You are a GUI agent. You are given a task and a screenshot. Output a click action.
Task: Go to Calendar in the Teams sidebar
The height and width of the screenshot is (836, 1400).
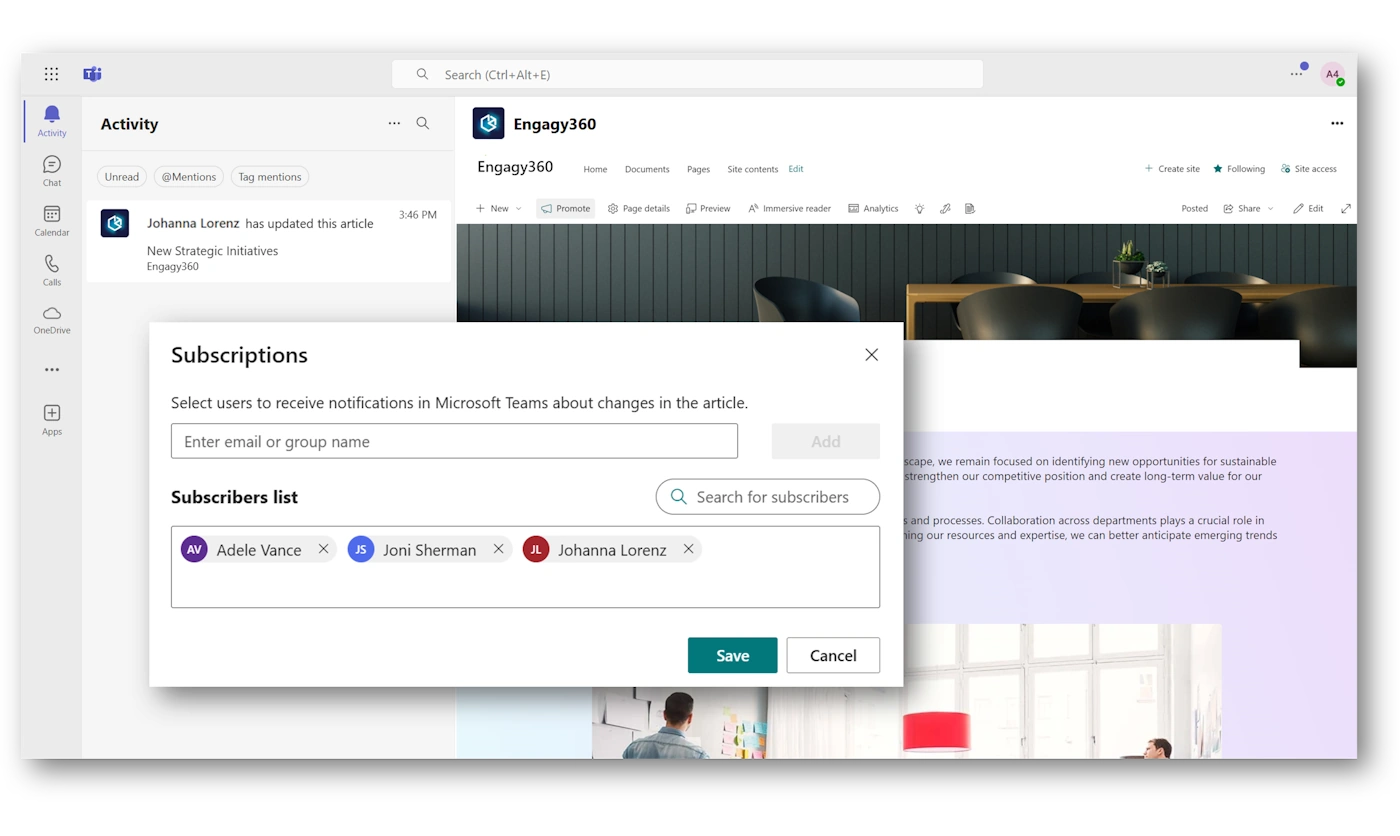52,220
